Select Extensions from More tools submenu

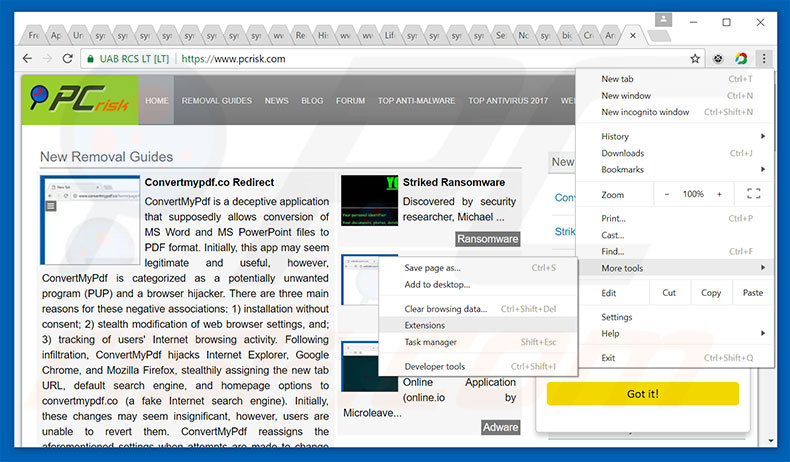(x=425, y=325)
